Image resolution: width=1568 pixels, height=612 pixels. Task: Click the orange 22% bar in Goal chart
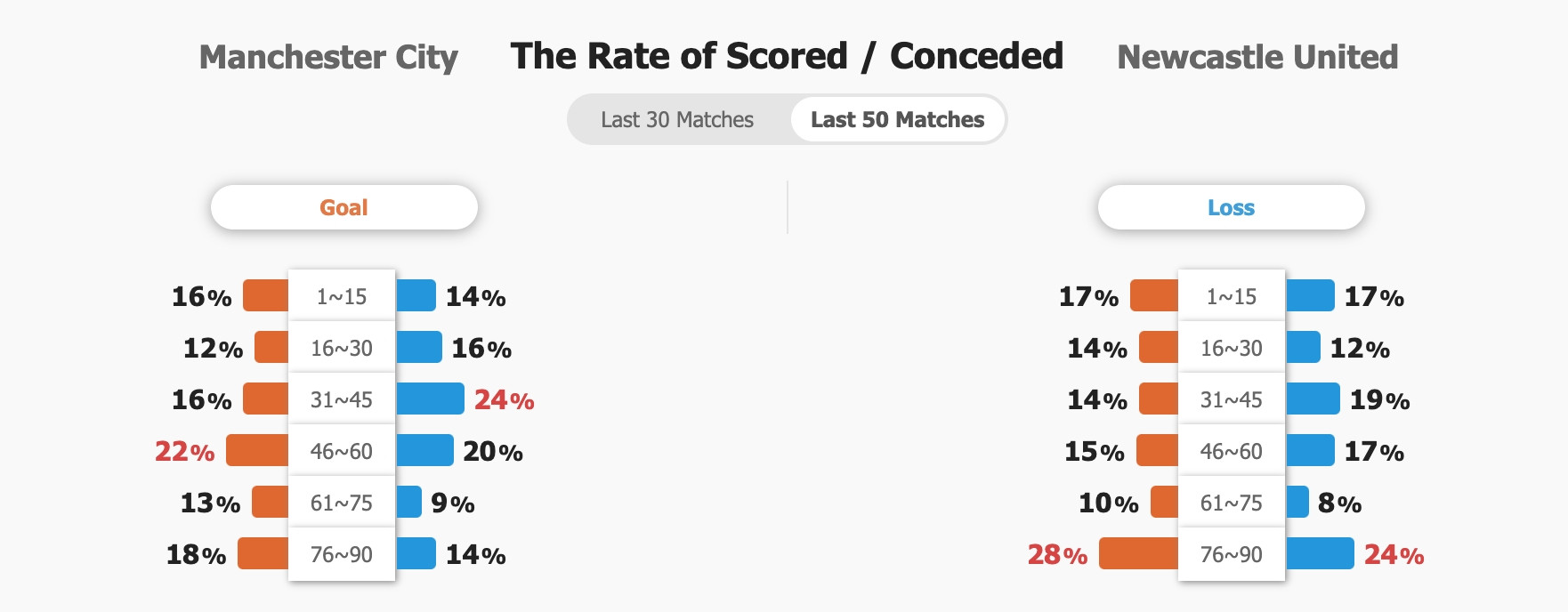257,450
